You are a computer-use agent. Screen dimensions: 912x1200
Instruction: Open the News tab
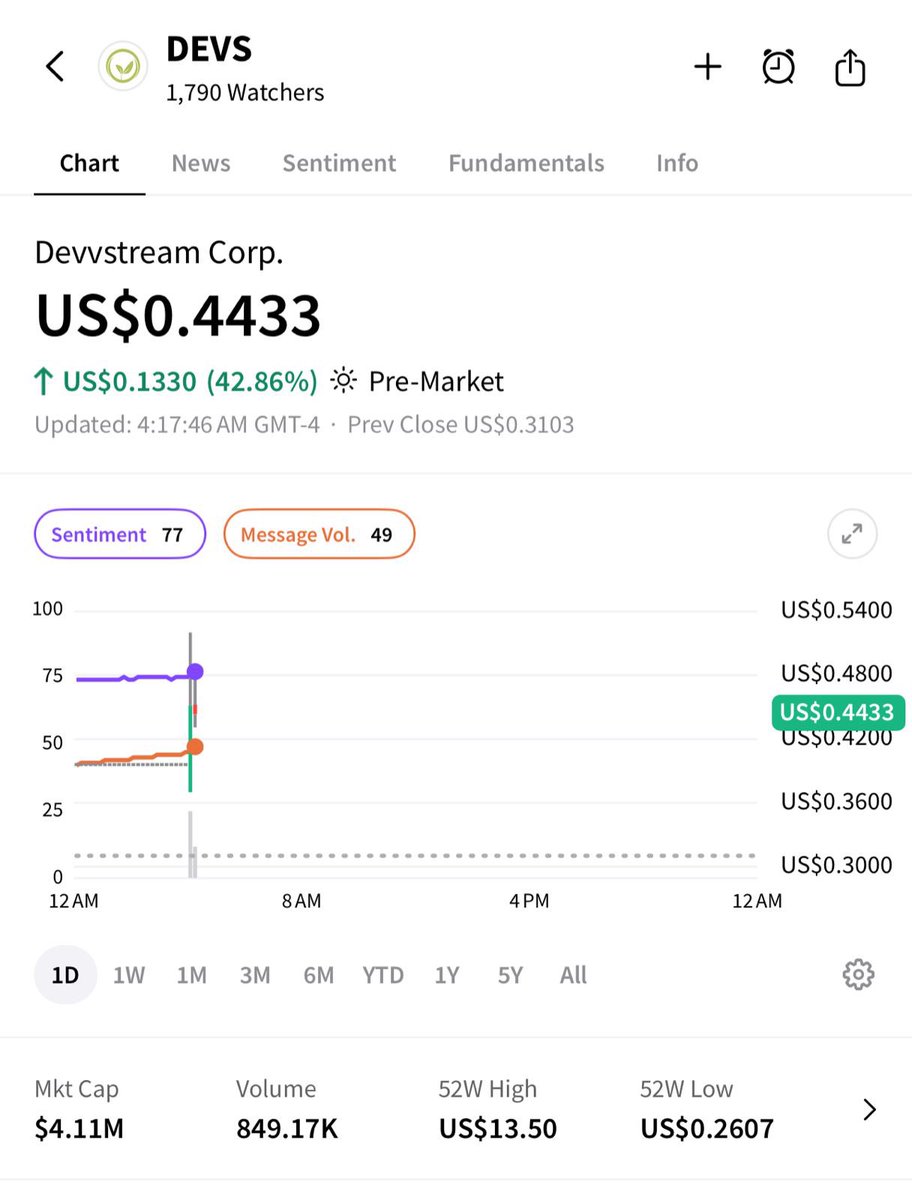[201, 163]
